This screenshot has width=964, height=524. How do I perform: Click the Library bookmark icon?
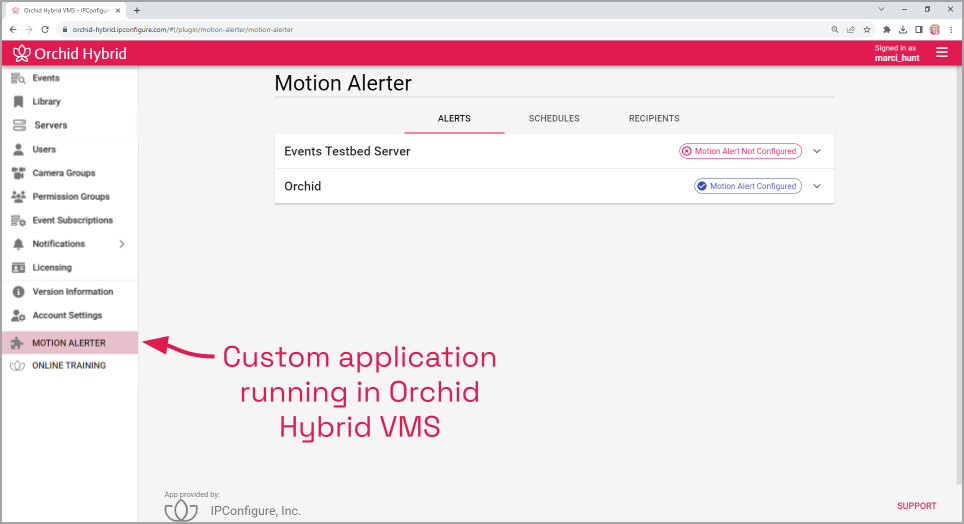tap(18, 101)
